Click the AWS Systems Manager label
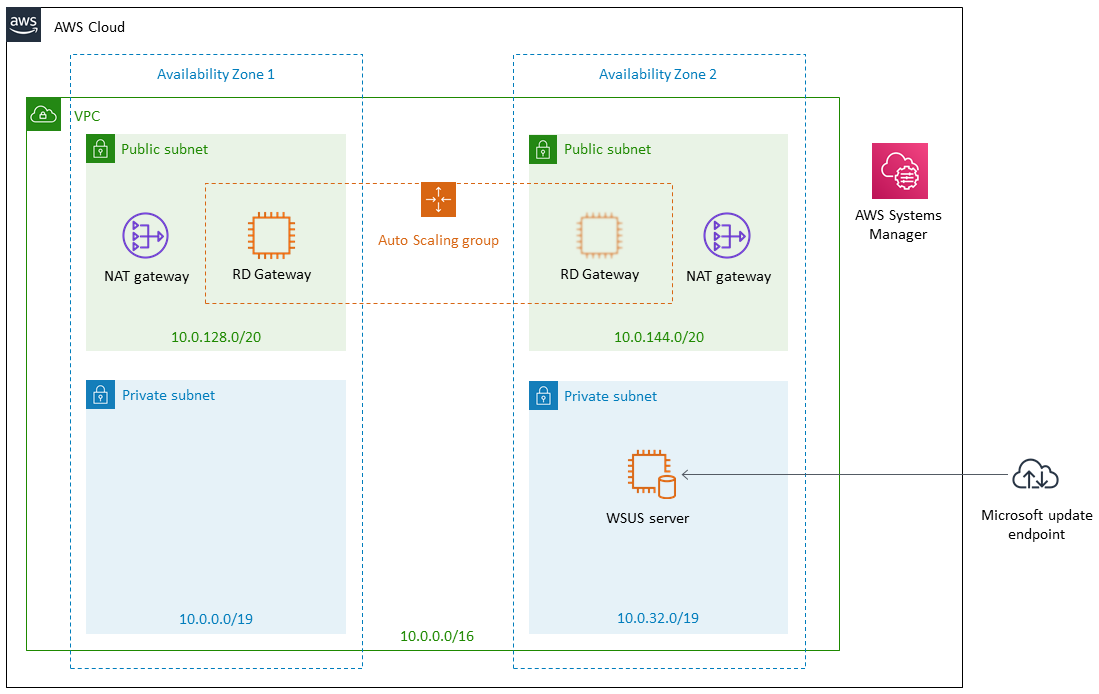This screenshot has width=1099, height=694. coord(898,224)
